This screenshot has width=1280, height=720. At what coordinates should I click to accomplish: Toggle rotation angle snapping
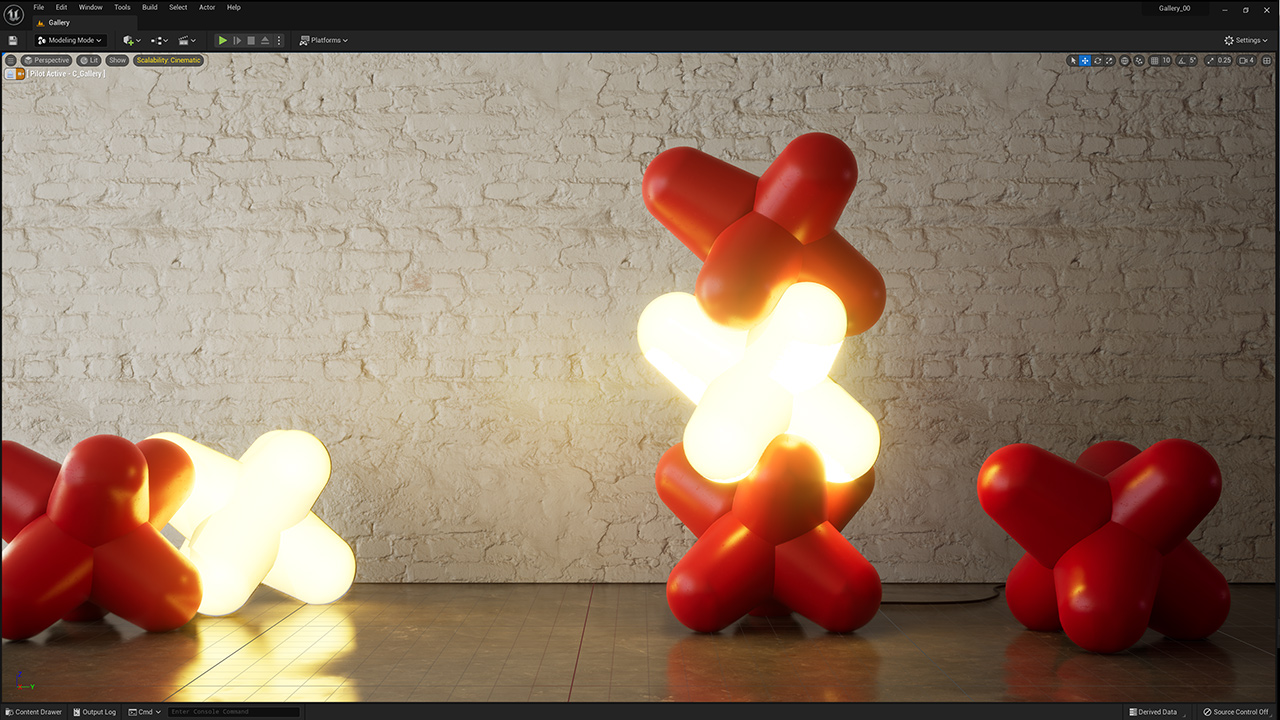coord(1179,61)
